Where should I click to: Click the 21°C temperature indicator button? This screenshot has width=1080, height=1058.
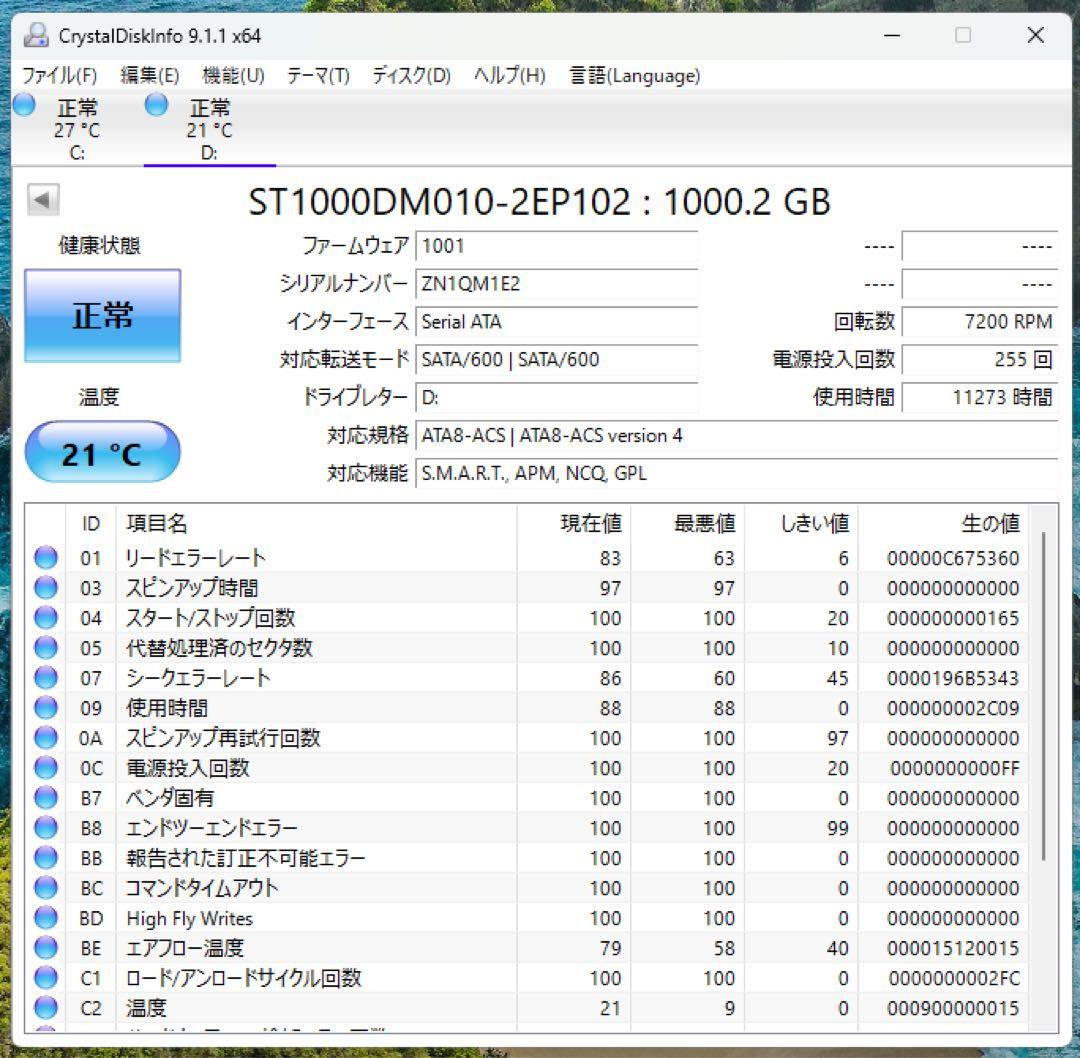[101, 452]
